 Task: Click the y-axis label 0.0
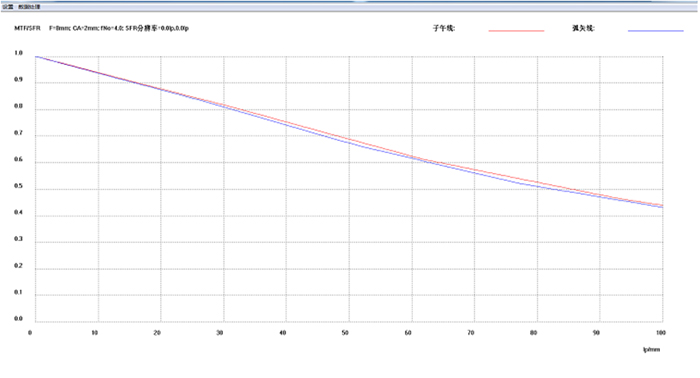point(18,318)
